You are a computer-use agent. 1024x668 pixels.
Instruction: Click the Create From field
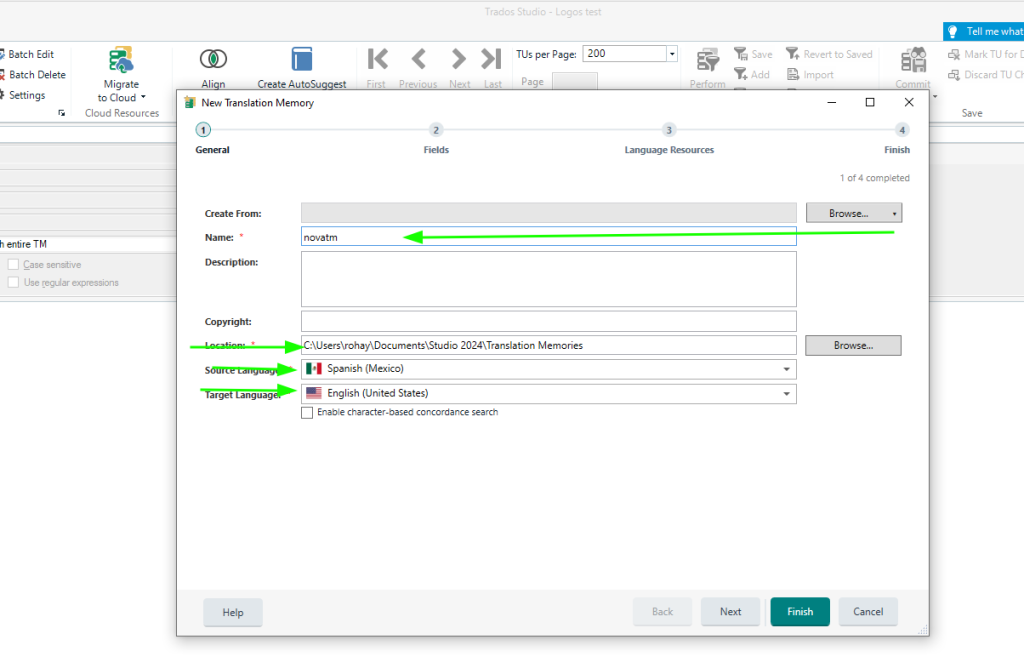[549, 213]
